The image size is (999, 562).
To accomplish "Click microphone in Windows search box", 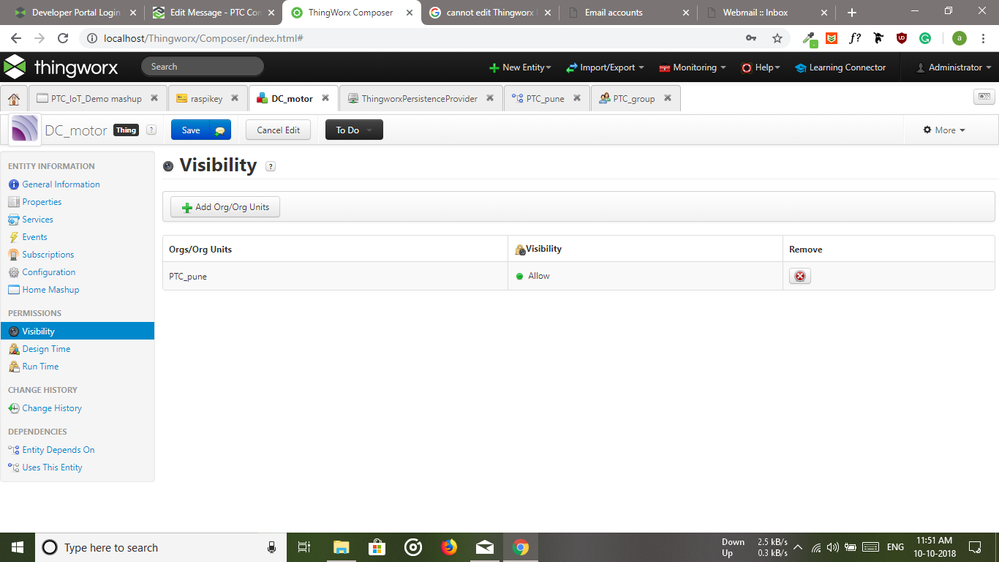I will tap(271, 547).
